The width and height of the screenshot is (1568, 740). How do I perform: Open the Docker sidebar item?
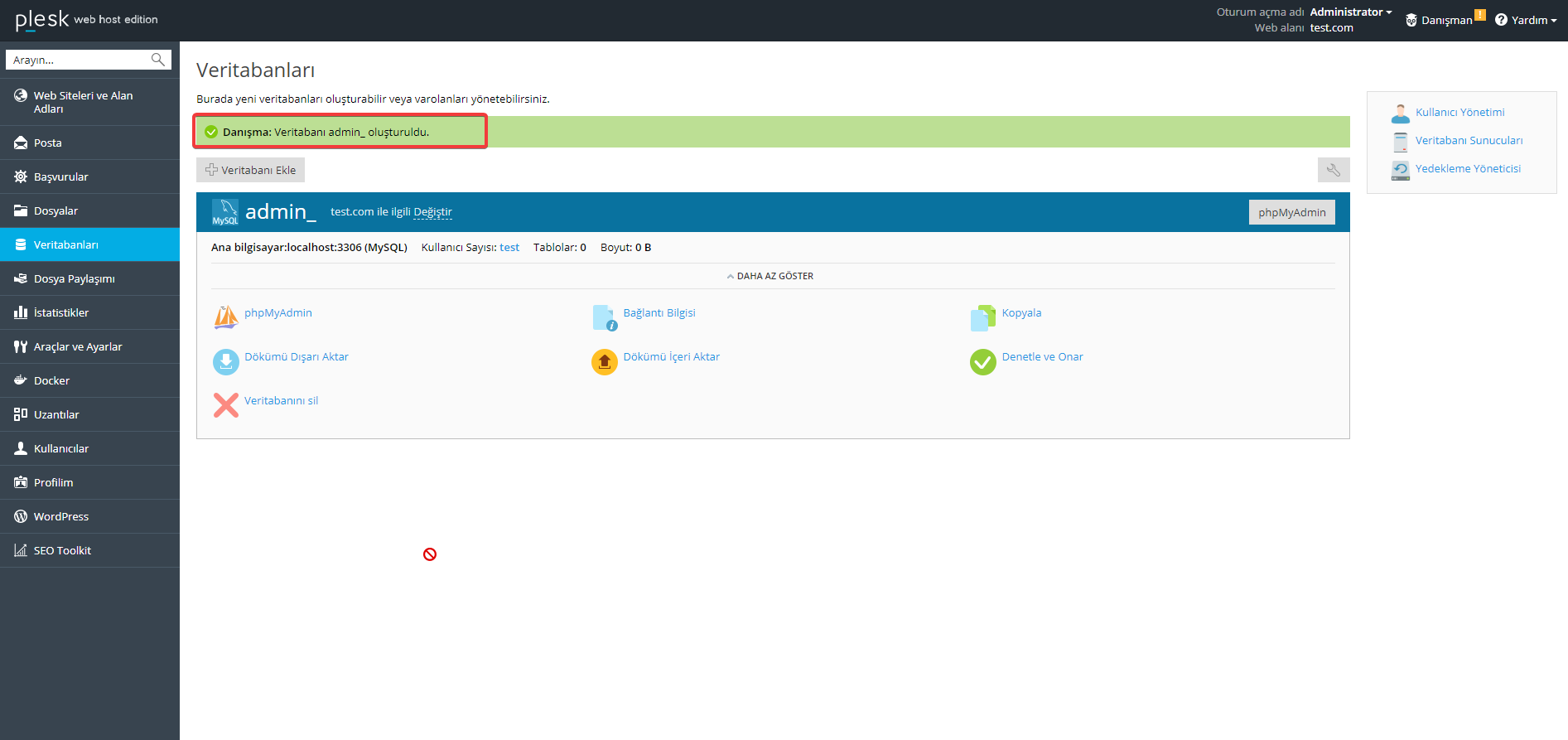point(89,380)
